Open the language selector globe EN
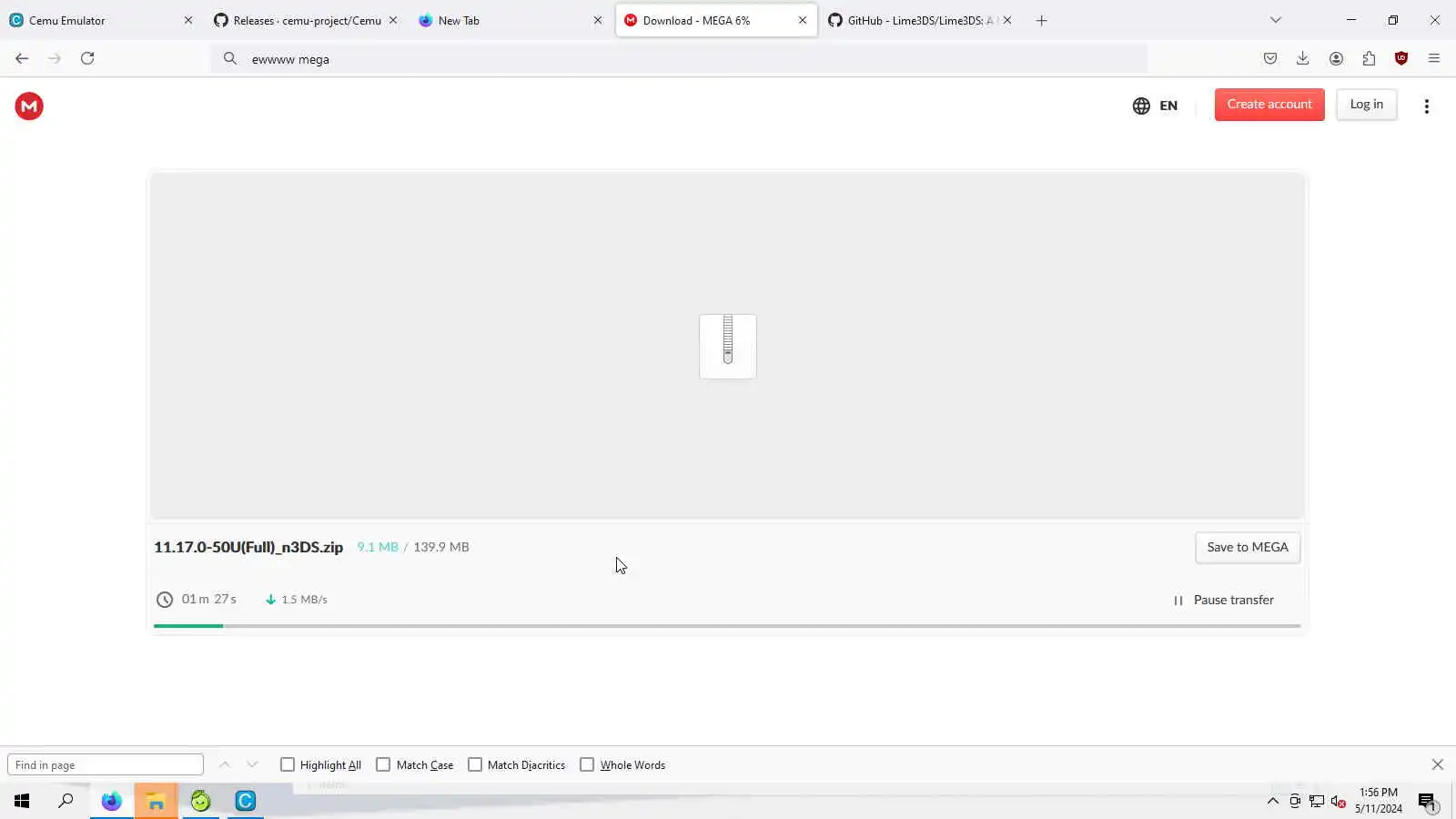The image size is (1456, 819). pyautogui.click(x=1155, y=106)
